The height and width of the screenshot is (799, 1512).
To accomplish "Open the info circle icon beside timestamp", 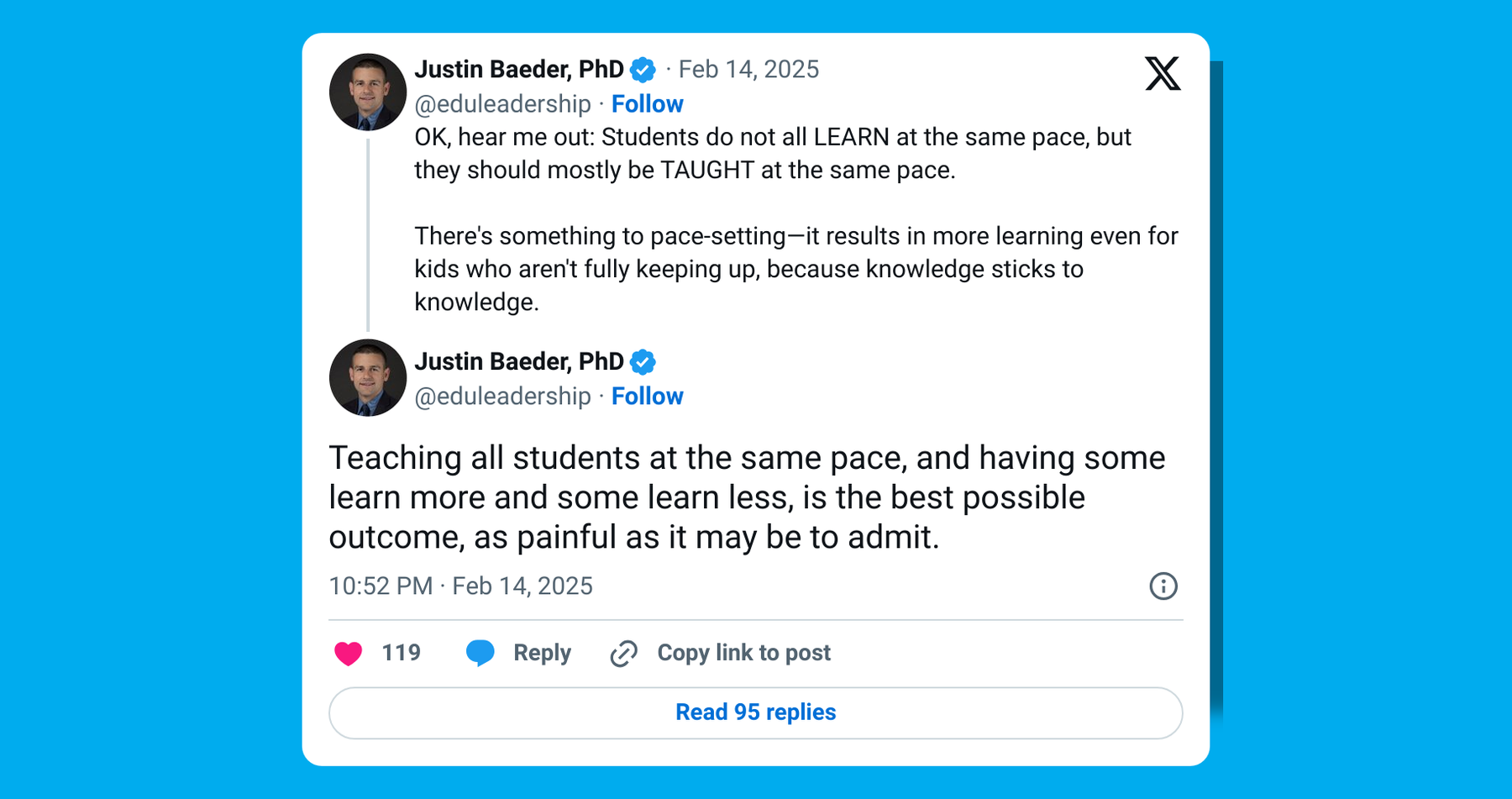I will click(1163, 586).
